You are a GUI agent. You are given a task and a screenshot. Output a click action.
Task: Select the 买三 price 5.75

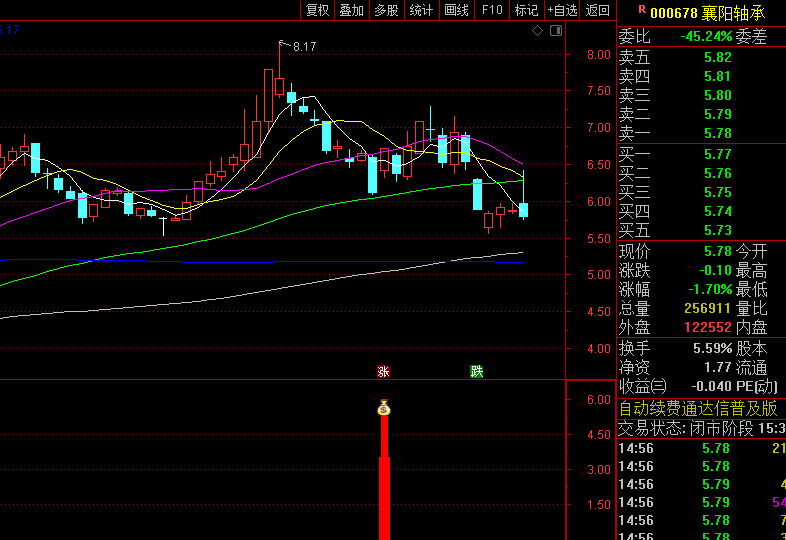click(718, 192)
